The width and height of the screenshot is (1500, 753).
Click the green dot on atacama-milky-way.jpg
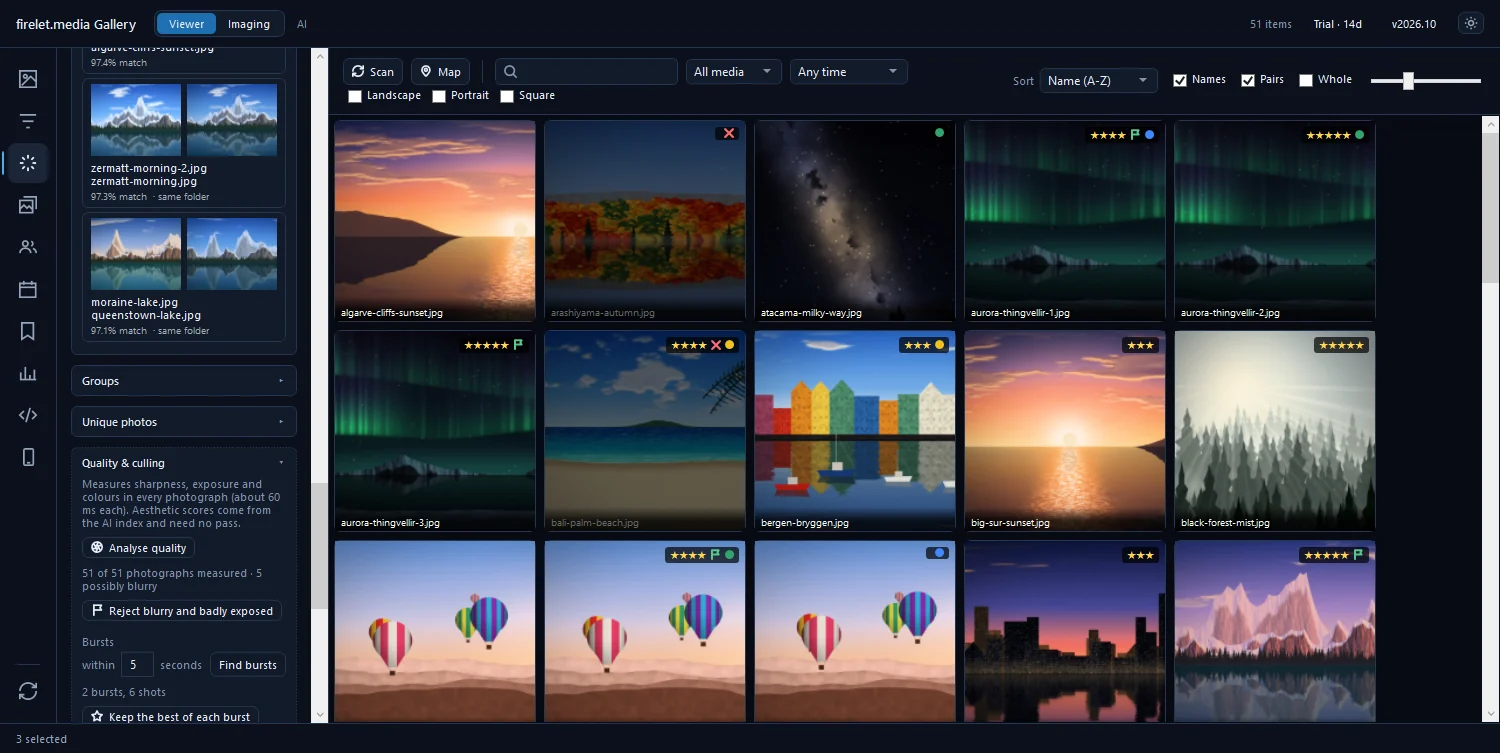939,132
